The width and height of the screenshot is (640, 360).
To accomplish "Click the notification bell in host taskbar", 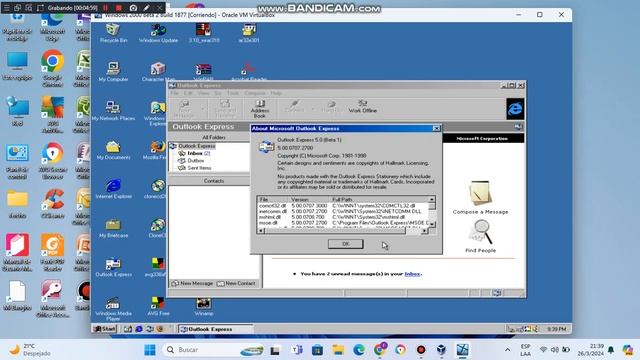I will [x=611, y=350].
